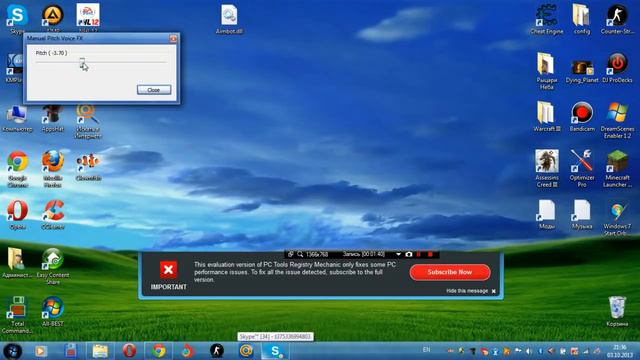Switch to Counter-Strike in the taskbar
The image size is (640, 360).
coord(217,351)
